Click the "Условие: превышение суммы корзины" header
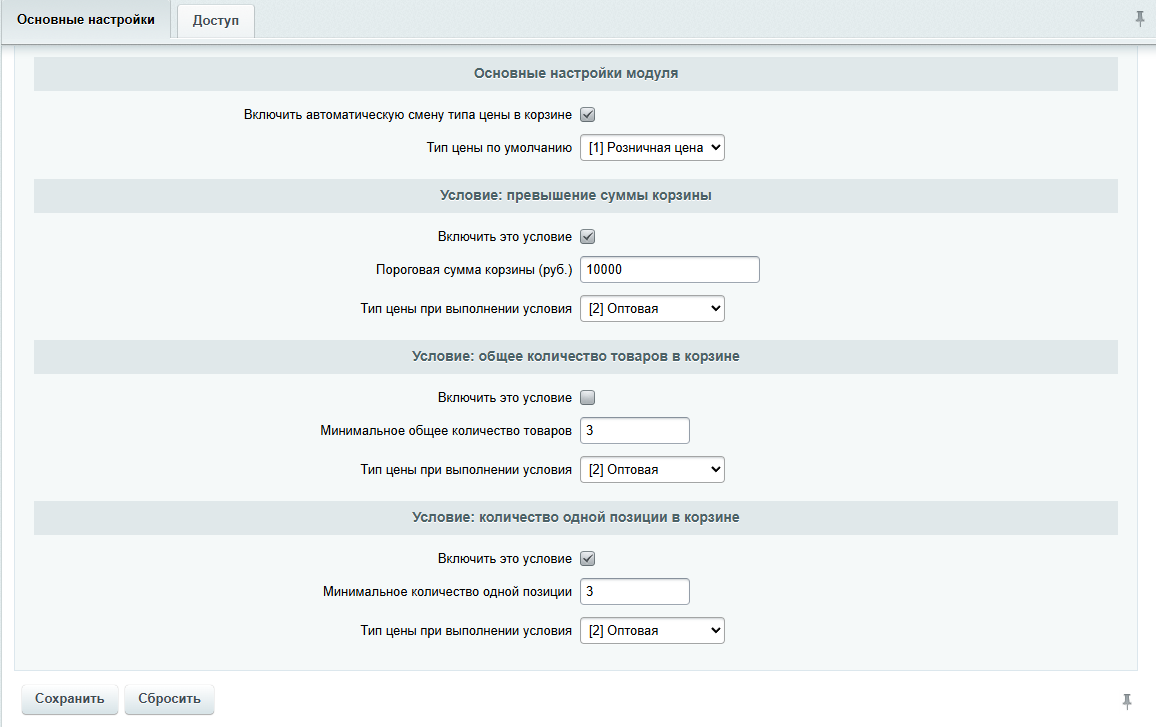This screenshot has height=727, width=1156. point(576,196)
